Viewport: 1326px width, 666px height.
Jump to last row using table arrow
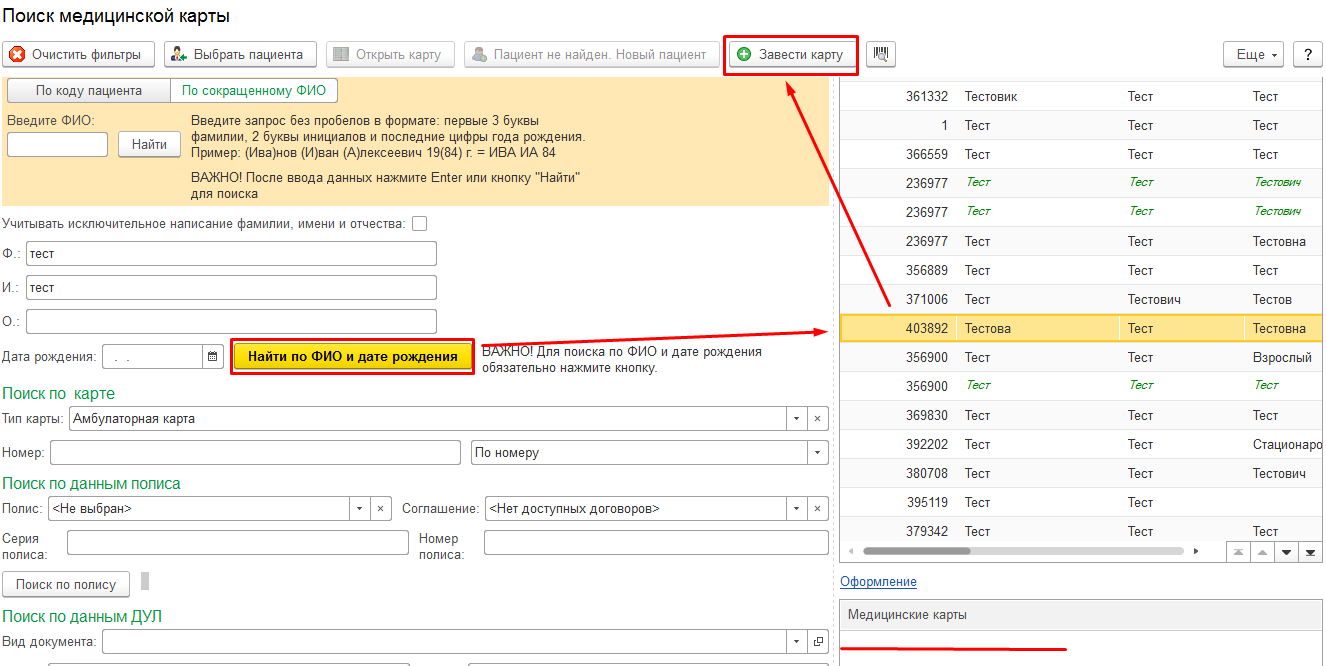1311,552
